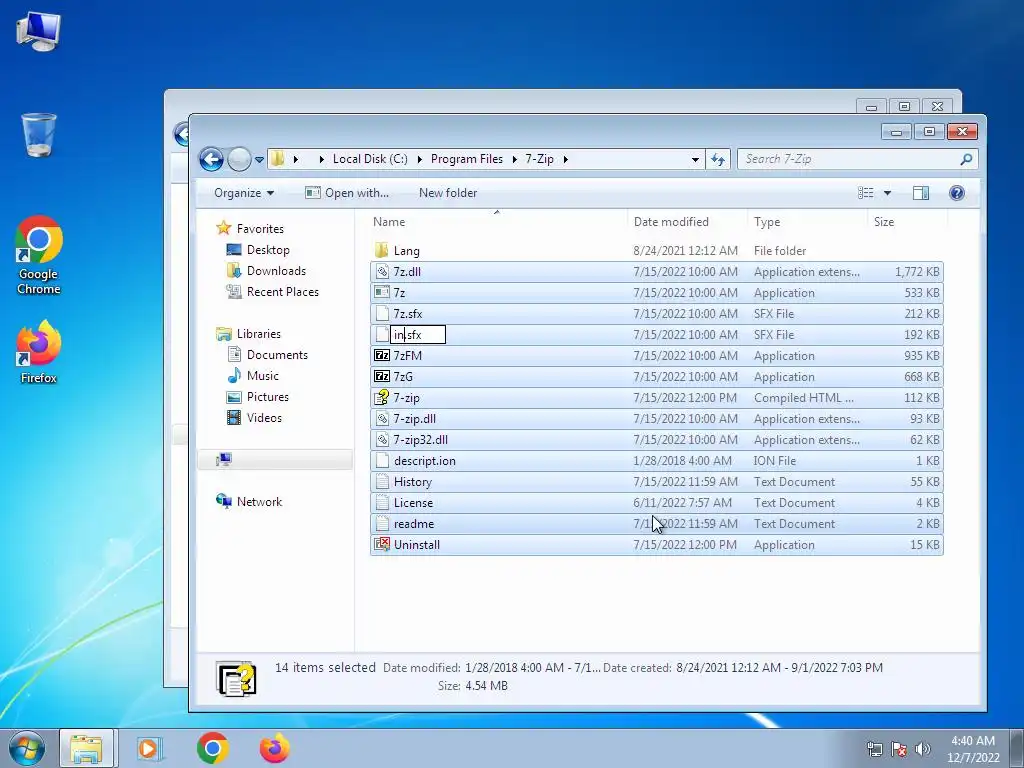Select the 7z.dll file icon
The image size is (1024, 768).
382,272
